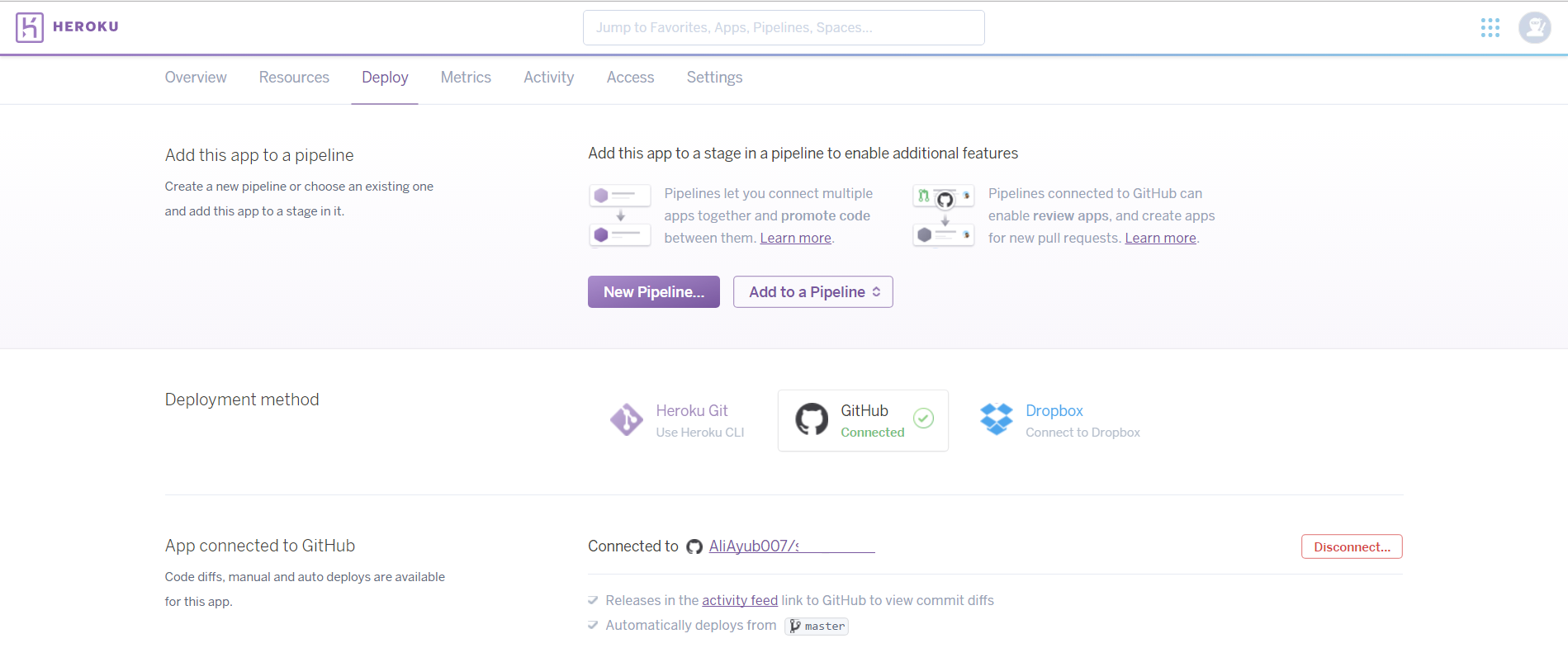Go to the Metrics tab
1568x648 pixels.
click(x=466, y=78)
